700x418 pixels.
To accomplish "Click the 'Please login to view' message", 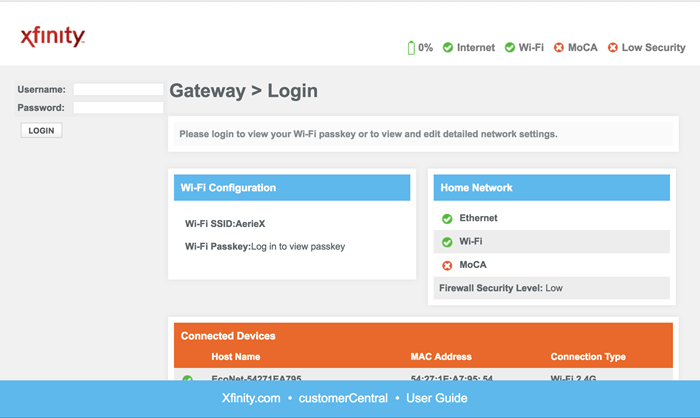I will (x=368, y=134).
